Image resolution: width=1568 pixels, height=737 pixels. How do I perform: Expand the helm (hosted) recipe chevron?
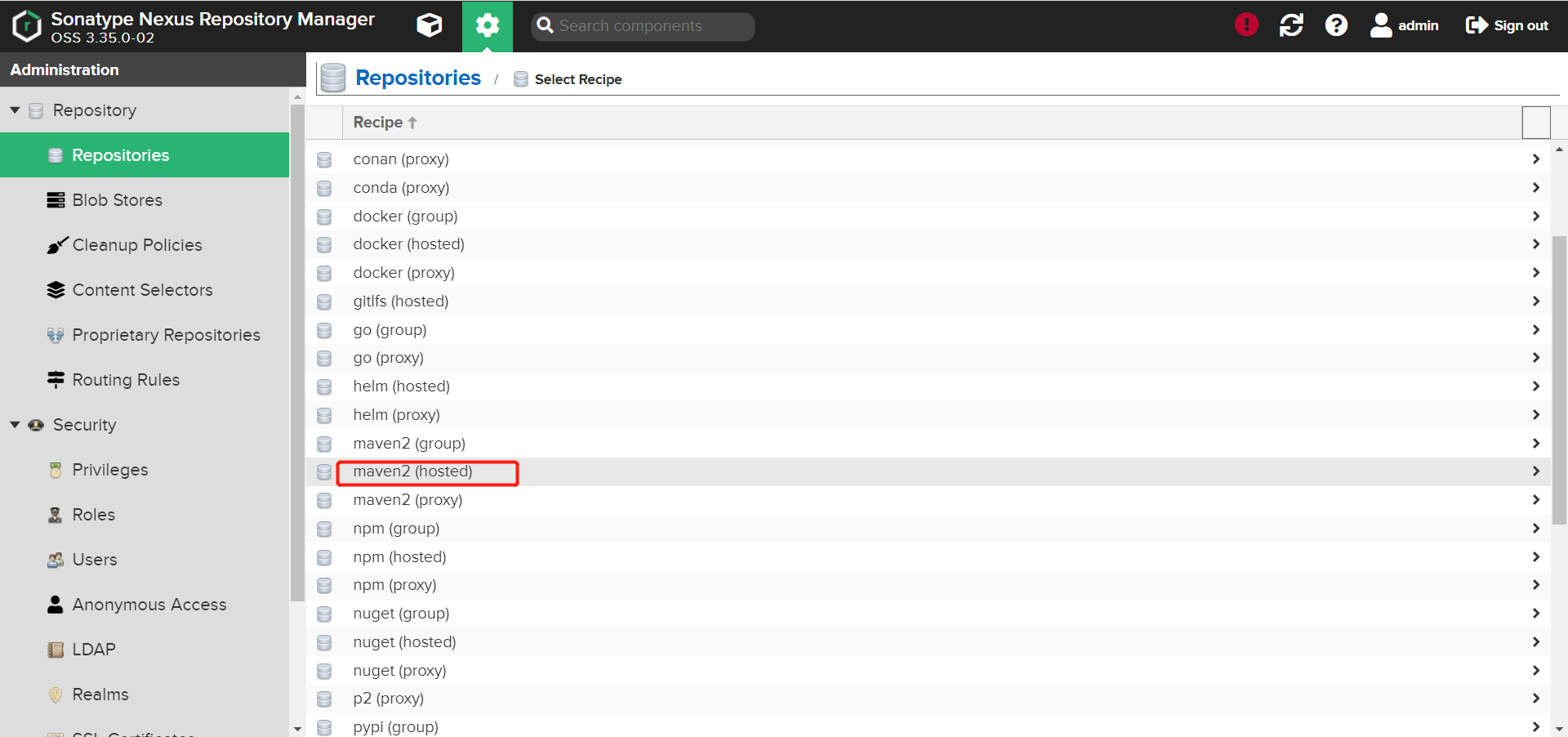[x=1536, y=386]
